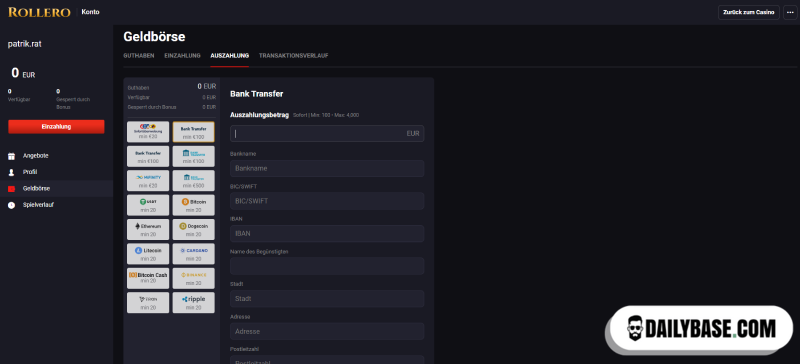Click the red Einzahlung button
The height and width of the screenshot is (364, 800).
[56, 127]
